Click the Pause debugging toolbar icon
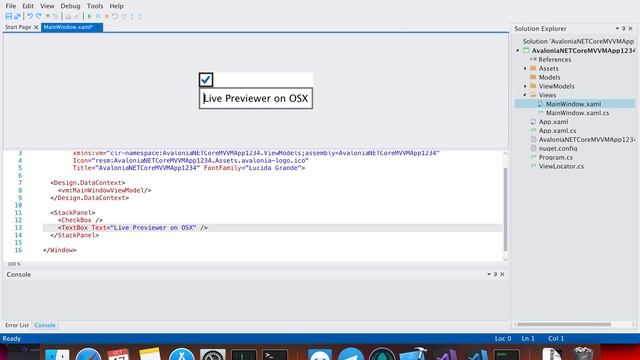640x360 pixels. pyautogui.click(x=98, y=16)
